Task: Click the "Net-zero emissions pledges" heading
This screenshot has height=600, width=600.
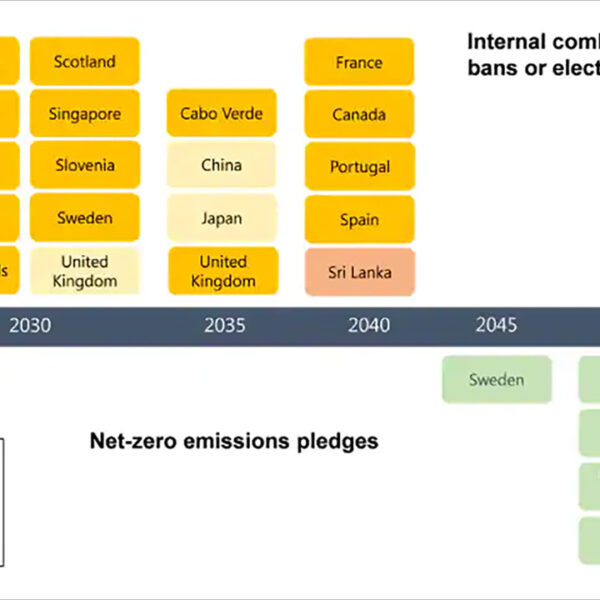Action: tap(234, 441)
